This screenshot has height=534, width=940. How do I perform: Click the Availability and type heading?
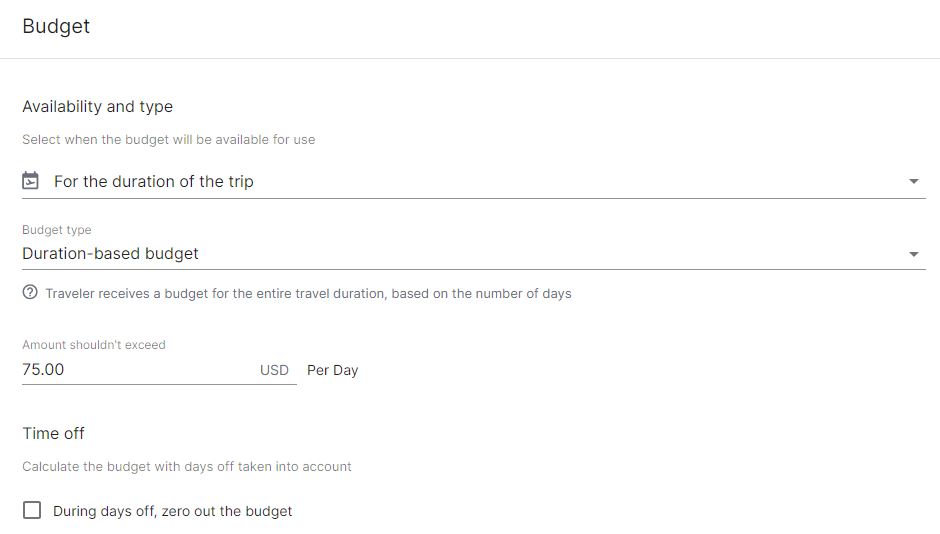coord(98,107)
